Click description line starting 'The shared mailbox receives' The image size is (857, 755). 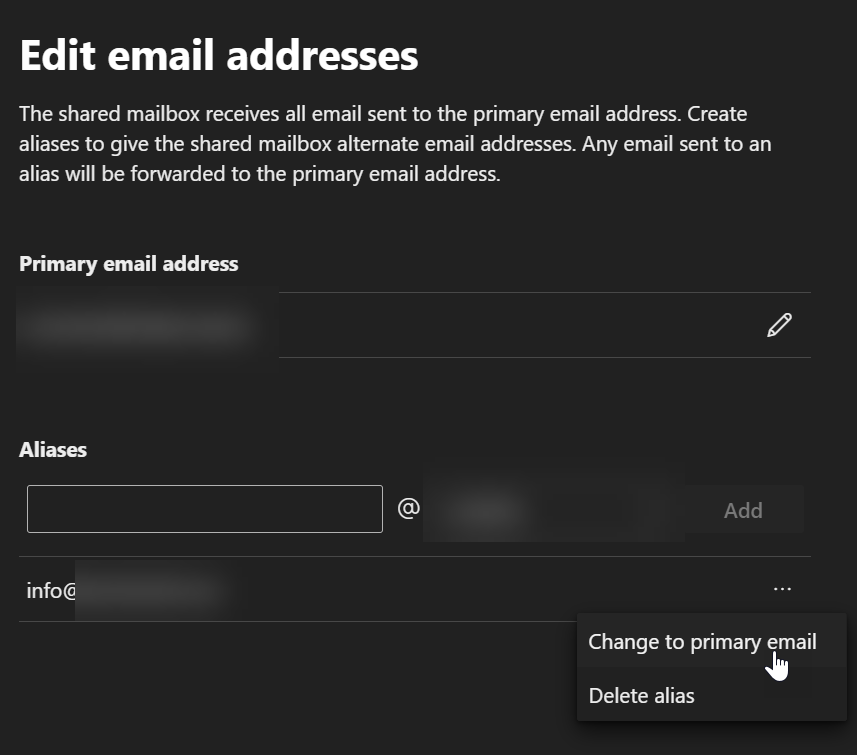click(383, 114)
